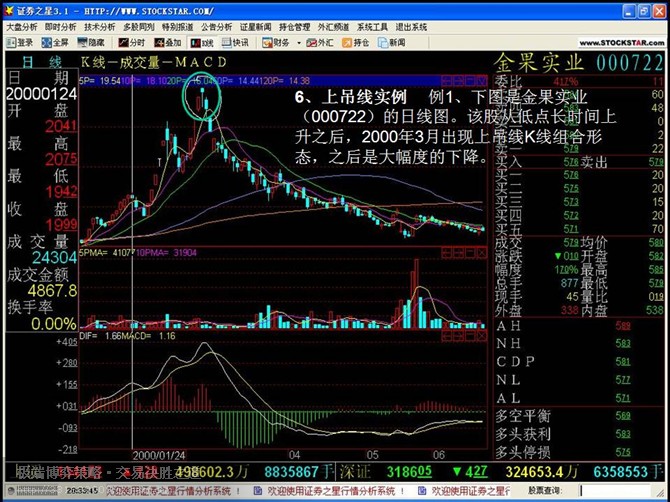This screenshot has height=502, width=670.
Task: Click the opening price 2041
Action: [x=61, y=126]
